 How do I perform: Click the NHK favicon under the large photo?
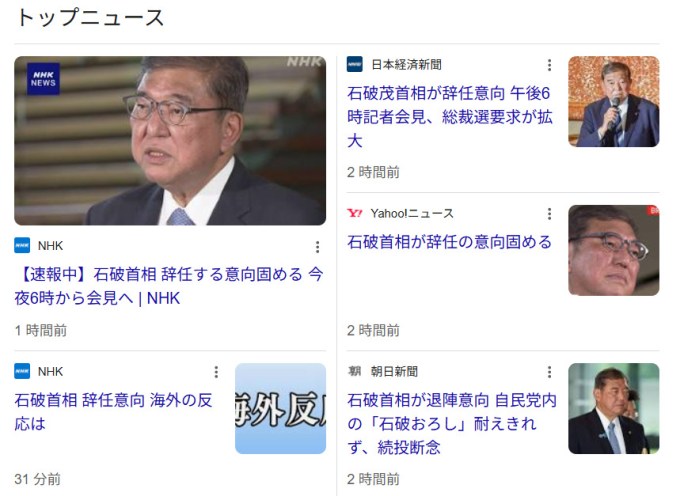tap(22, 245)
